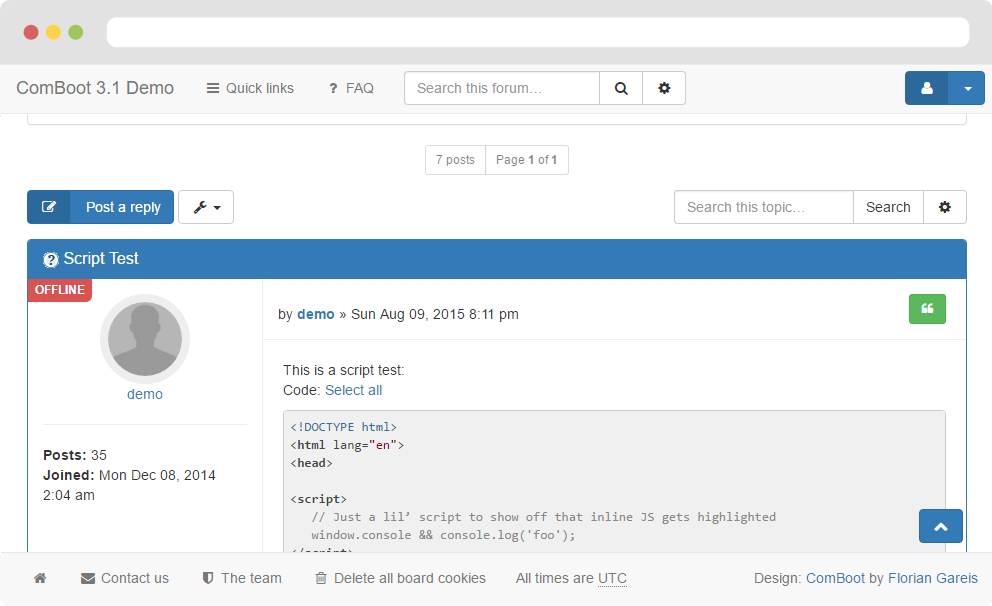This screenshot has width=992, height=606.
Task: Quote the demo post using green button
Action: 927,309
